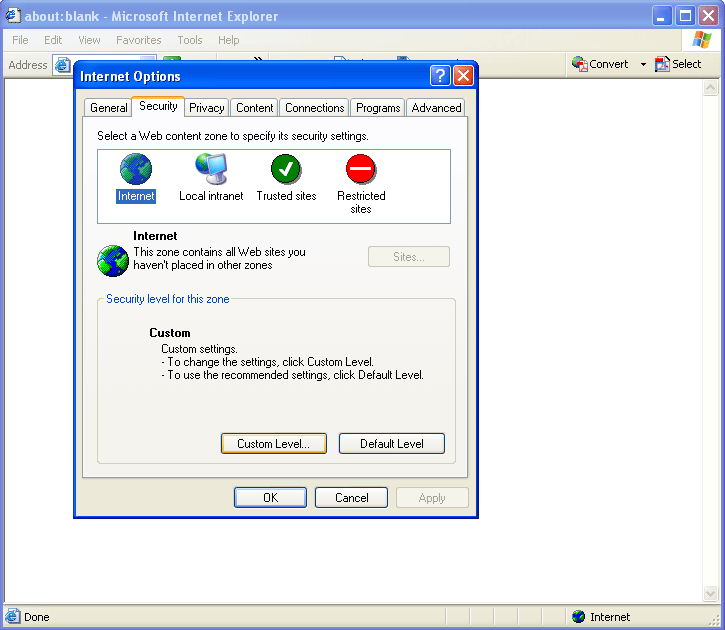Click the scrollbar down arrow of browser
This screenshot has height=630, width=725.
click(x=712, y=594)
